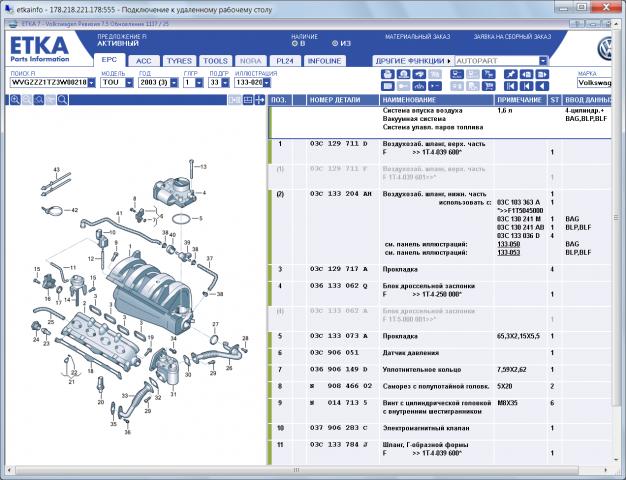Follow the 133-050 illustration link
Image resolution: width=626 pixels, height=480 pixels.
508,244
